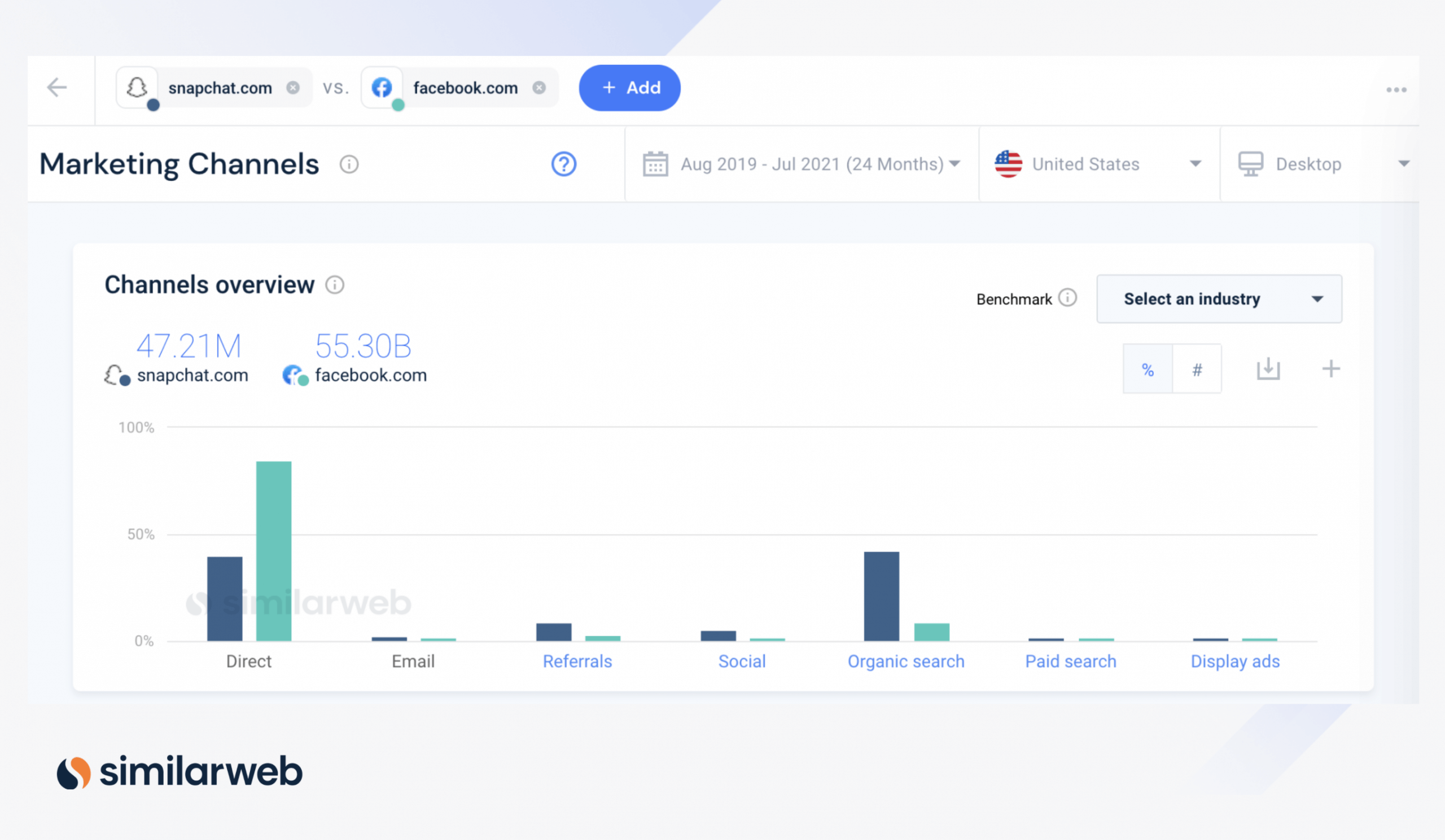Toggle numeric view with # button
Image resolution: width=1445 pixels, height=840 pixels.
1196,369
